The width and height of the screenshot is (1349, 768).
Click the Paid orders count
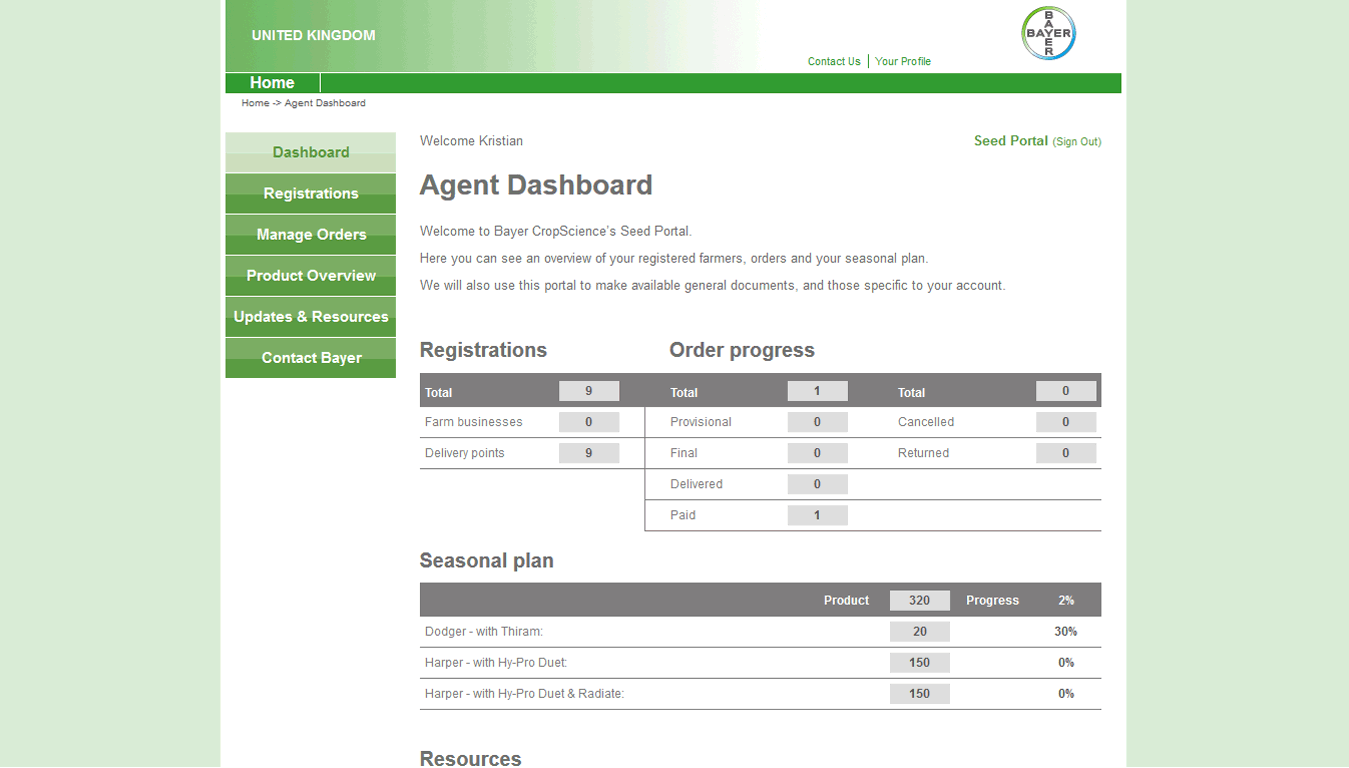[x=817, y=515]
